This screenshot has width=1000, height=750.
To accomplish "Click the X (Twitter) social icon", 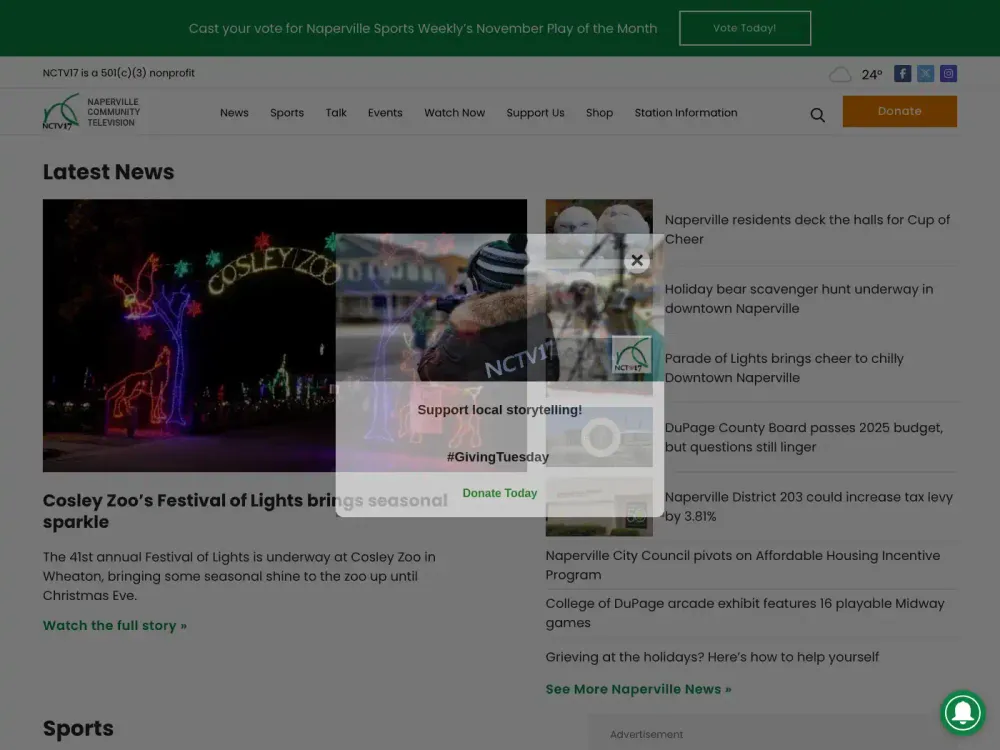I will pos(925,73).
